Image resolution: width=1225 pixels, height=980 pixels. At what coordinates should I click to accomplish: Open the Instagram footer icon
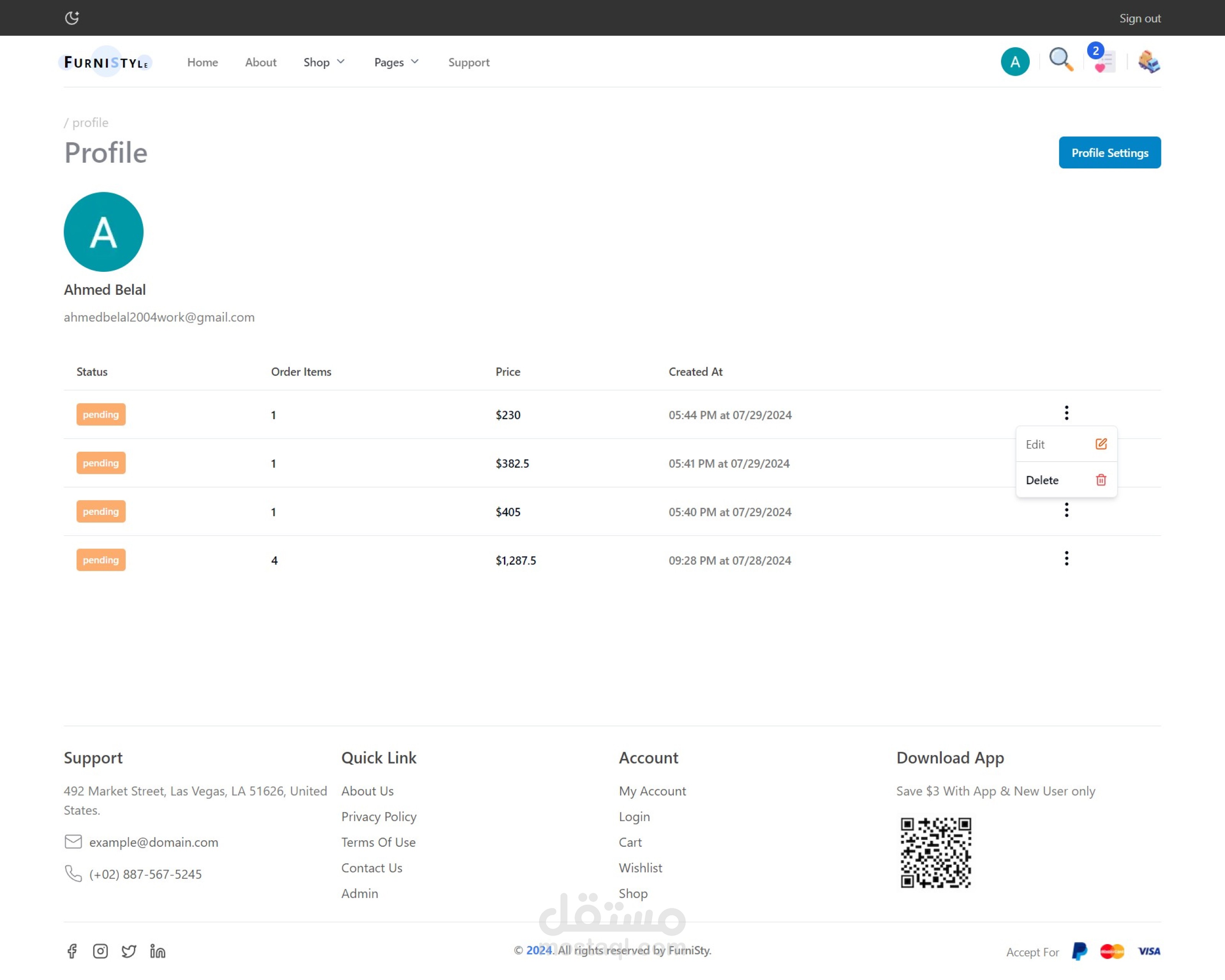tap(101, 951)
